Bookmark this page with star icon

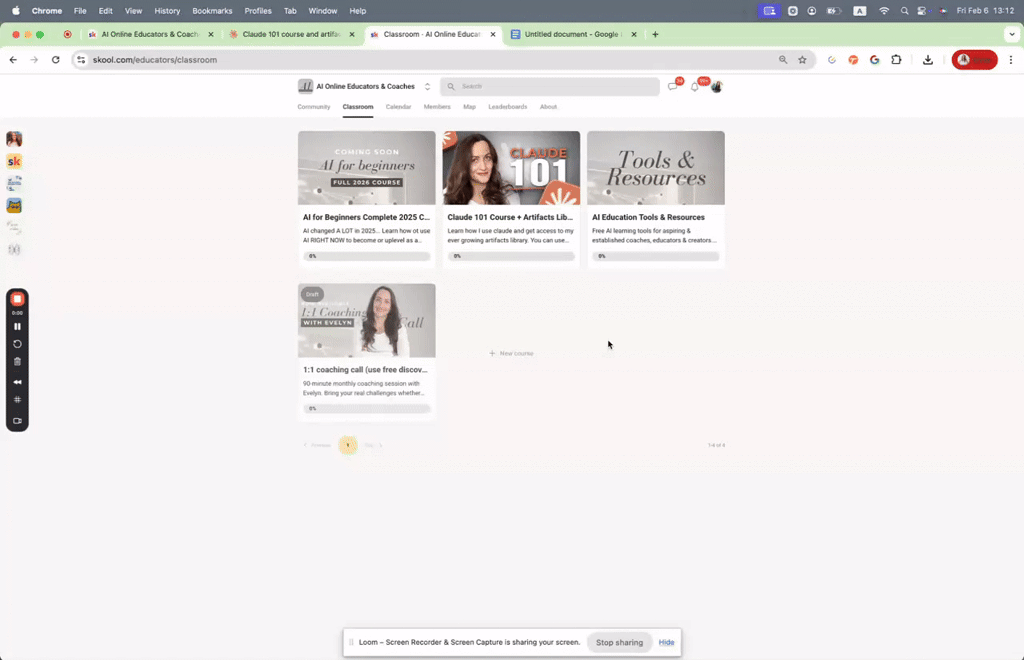pos(802,59)
